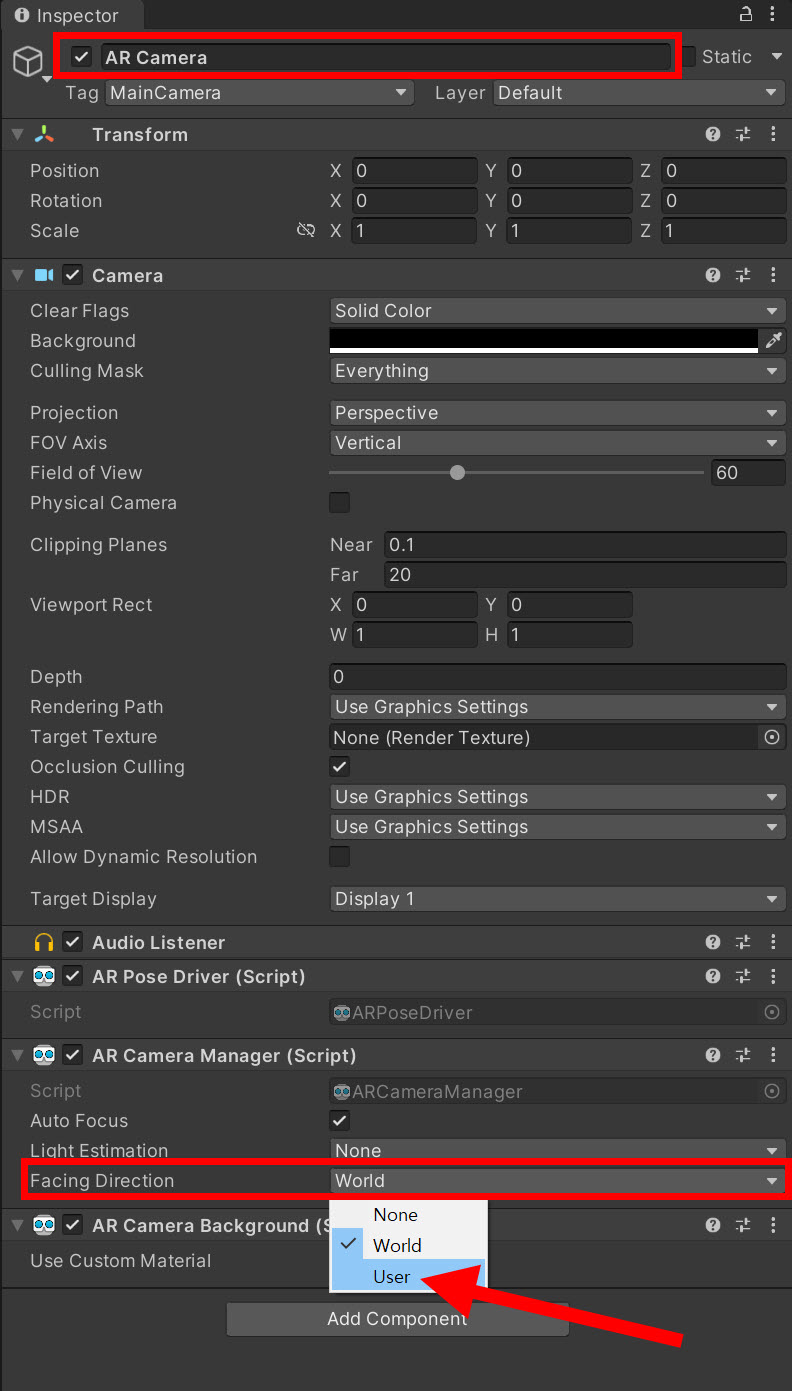Screen dimensions: 792x1391
Task: Open AR Pose Driver more options menu
Action: (x=772, y=976)
